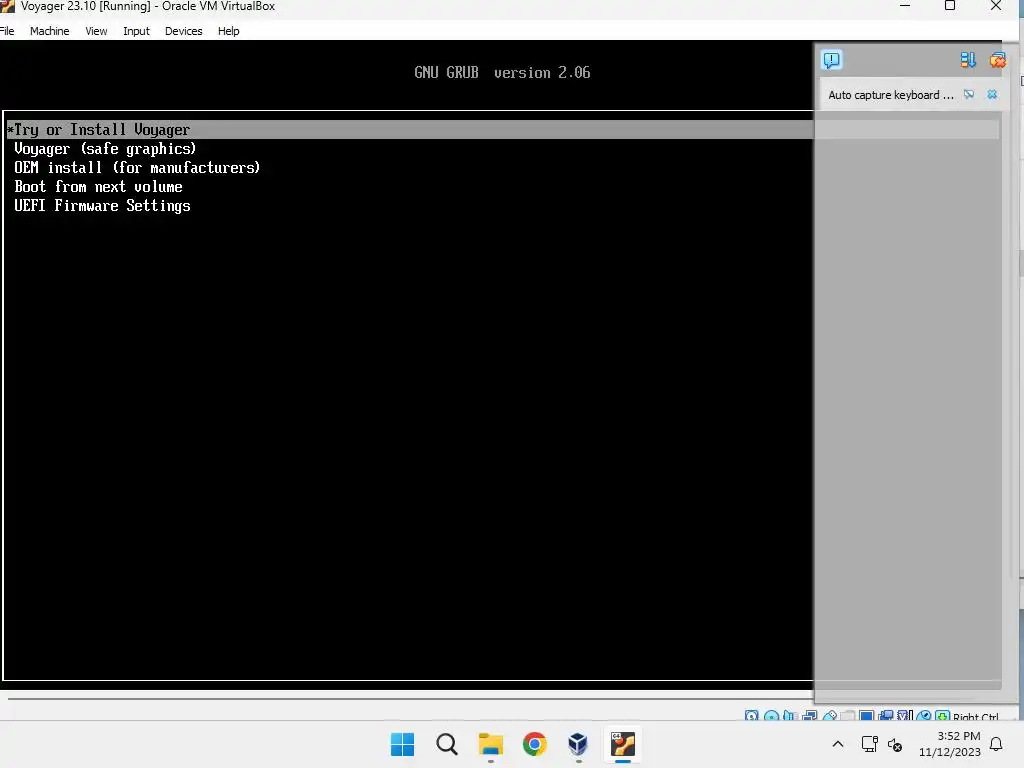Open the Input menu

point(136,31)
